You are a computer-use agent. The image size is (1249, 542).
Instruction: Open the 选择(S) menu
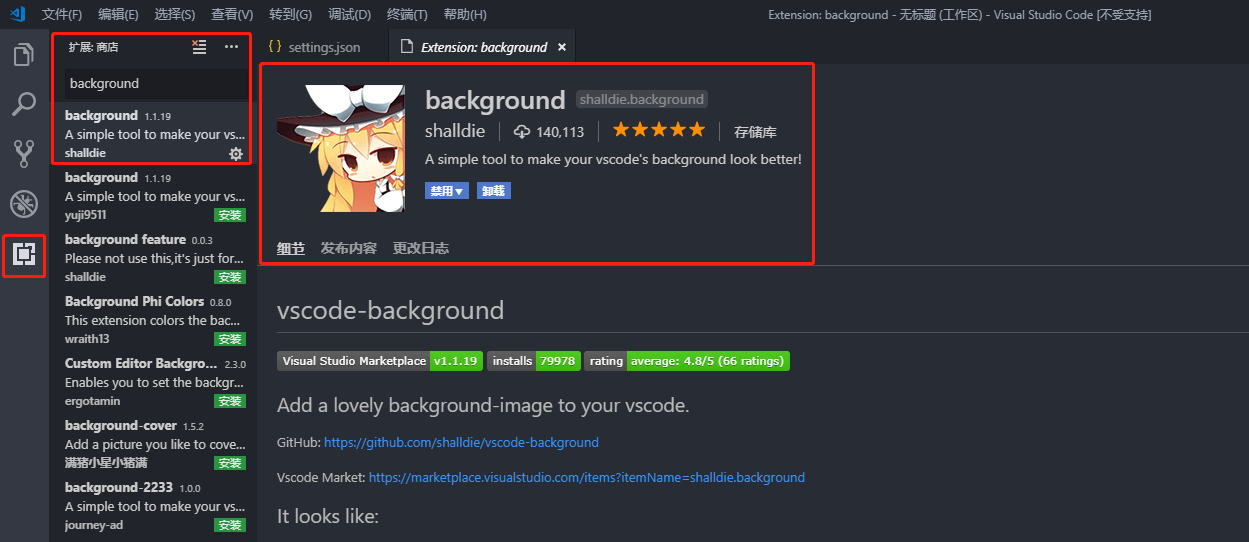[x=175, y=14]
